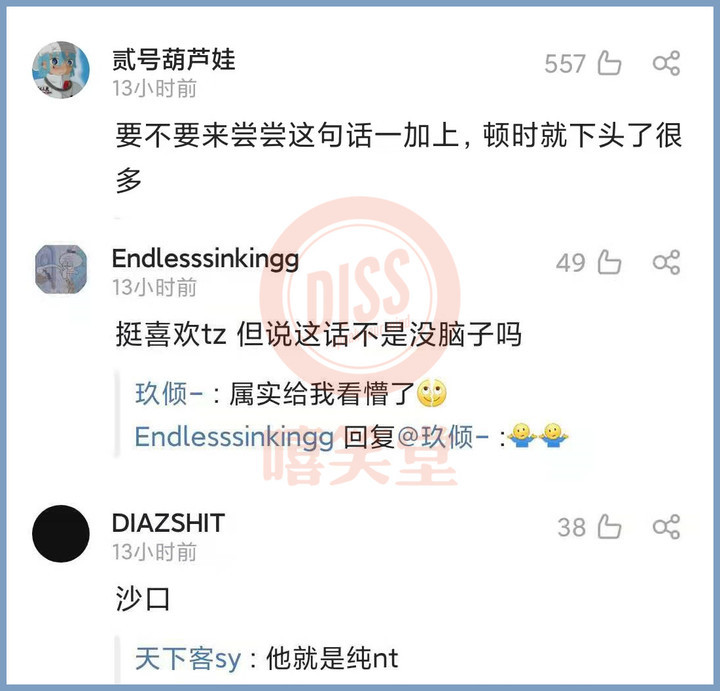The height and width of the screenshot is (691, 720).
Task: Share Endlesssinkingg's comment
Action: pos(666,262)
